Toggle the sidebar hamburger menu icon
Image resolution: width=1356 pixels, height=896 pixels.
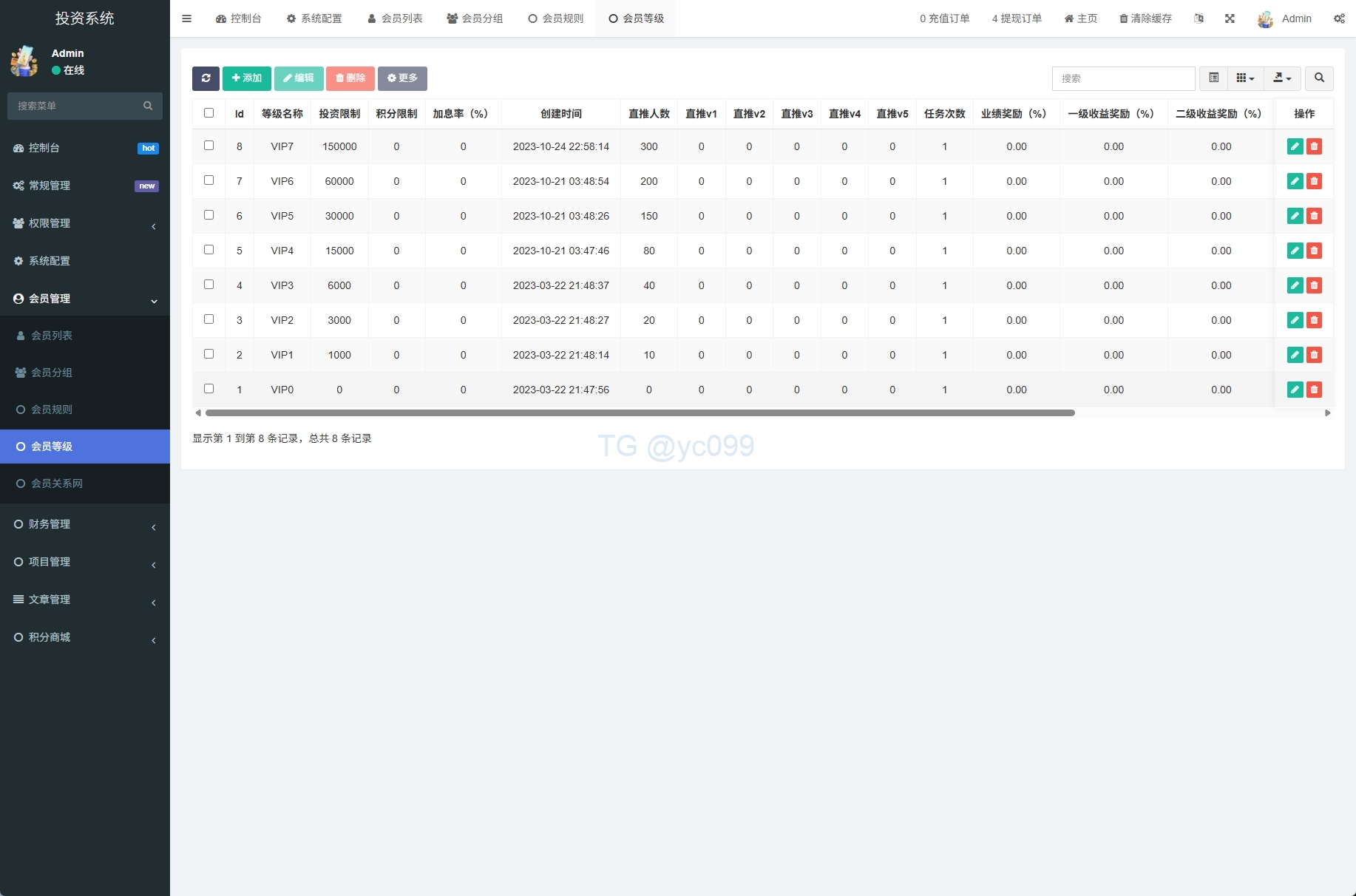(x=187, y=18)
